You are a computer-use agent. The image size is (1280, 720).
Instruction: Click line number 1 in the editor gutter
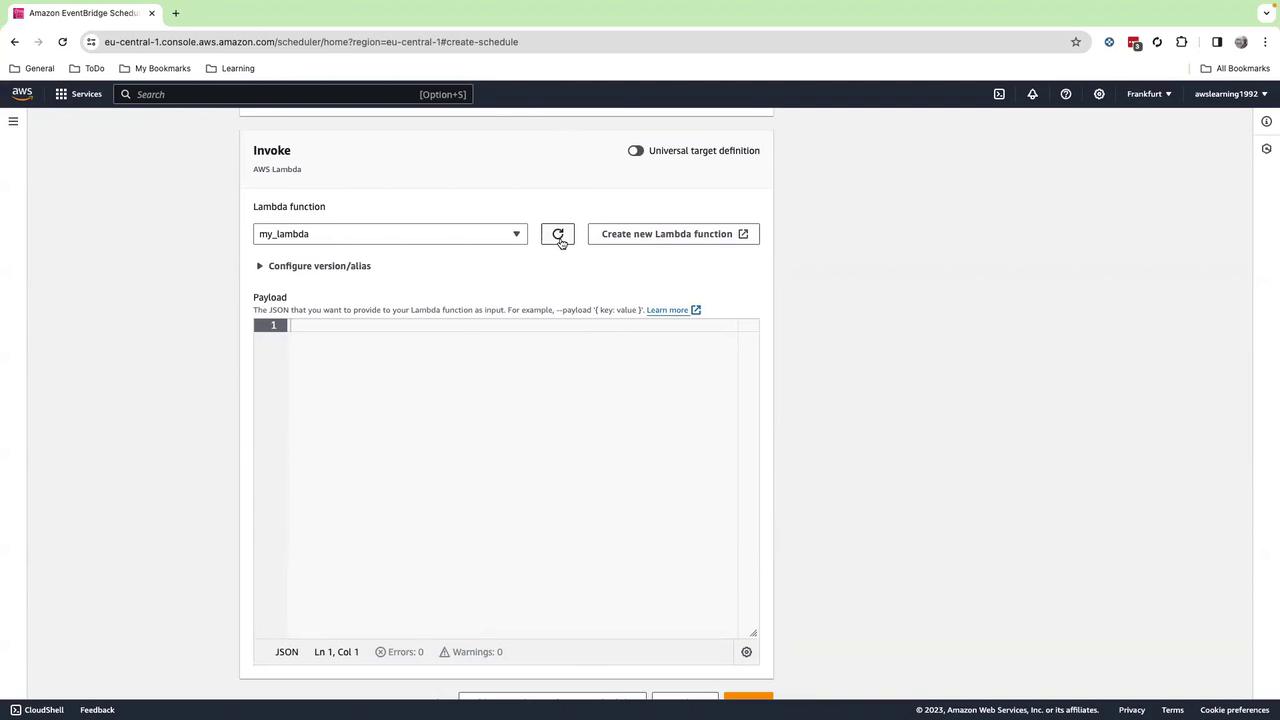pos(273,326)
